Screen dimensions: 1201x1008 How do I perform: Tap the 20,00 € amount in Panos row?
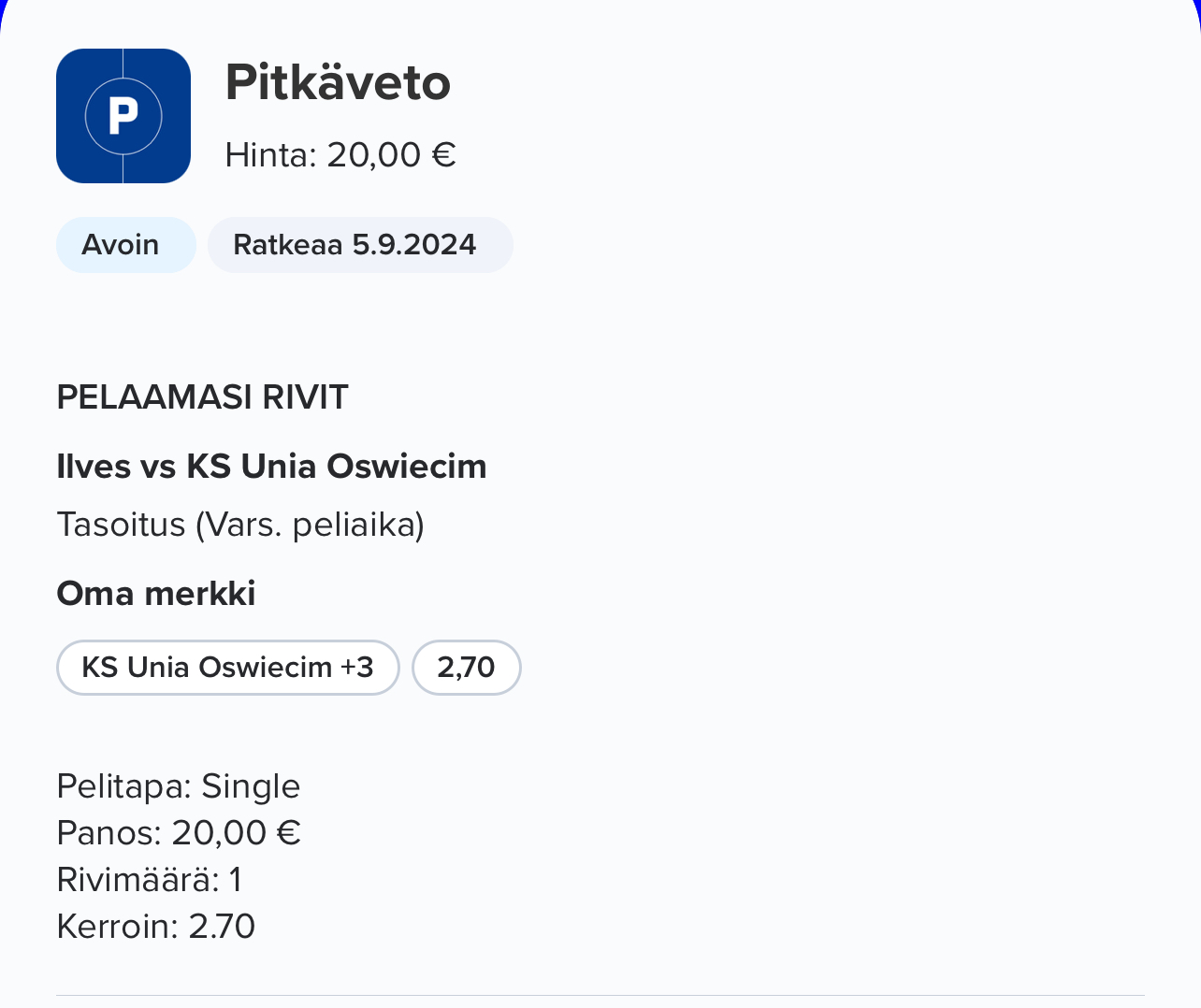point(236,833)
